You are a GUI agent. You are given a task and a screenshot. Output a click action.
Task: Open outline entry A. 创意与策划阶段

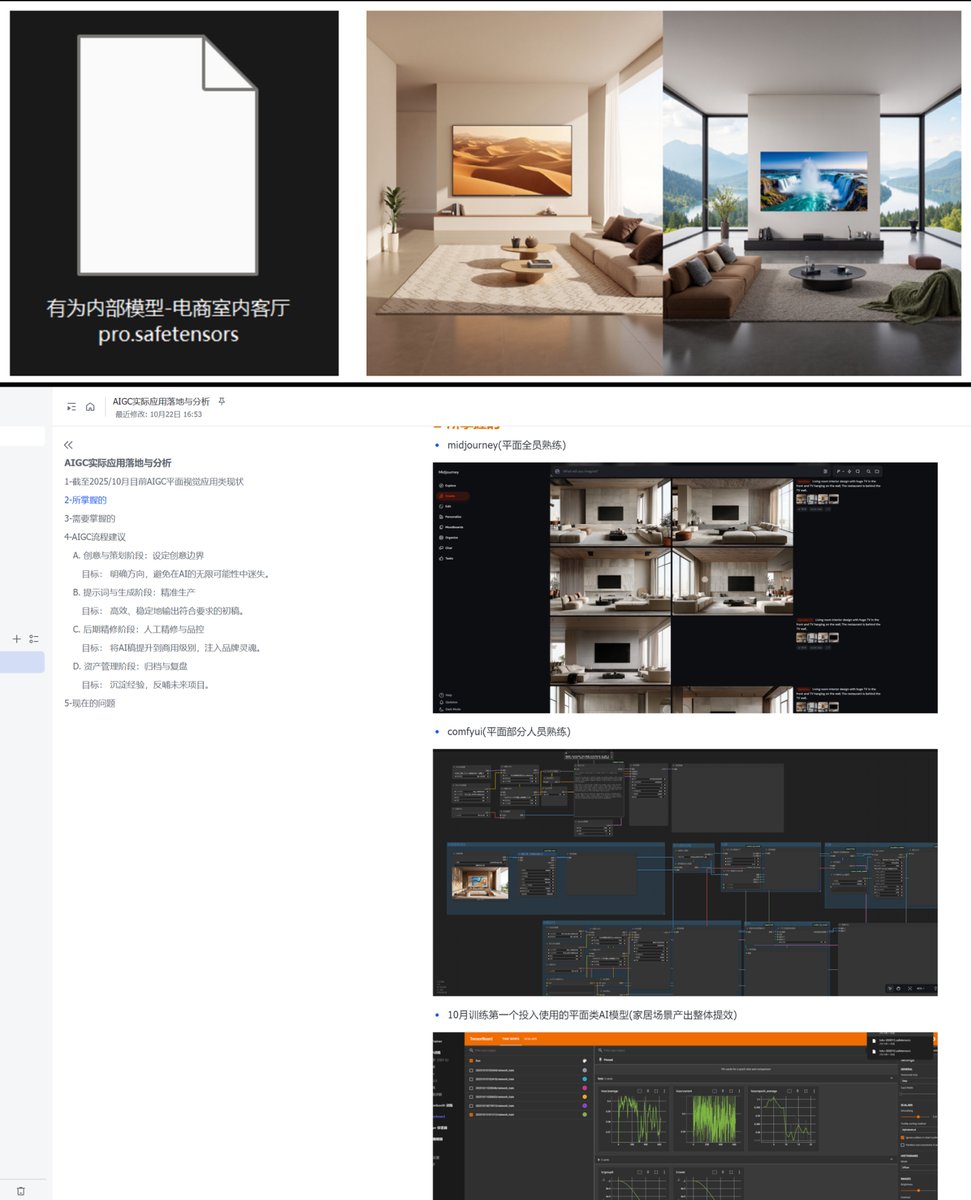click(x=138, y=555)
